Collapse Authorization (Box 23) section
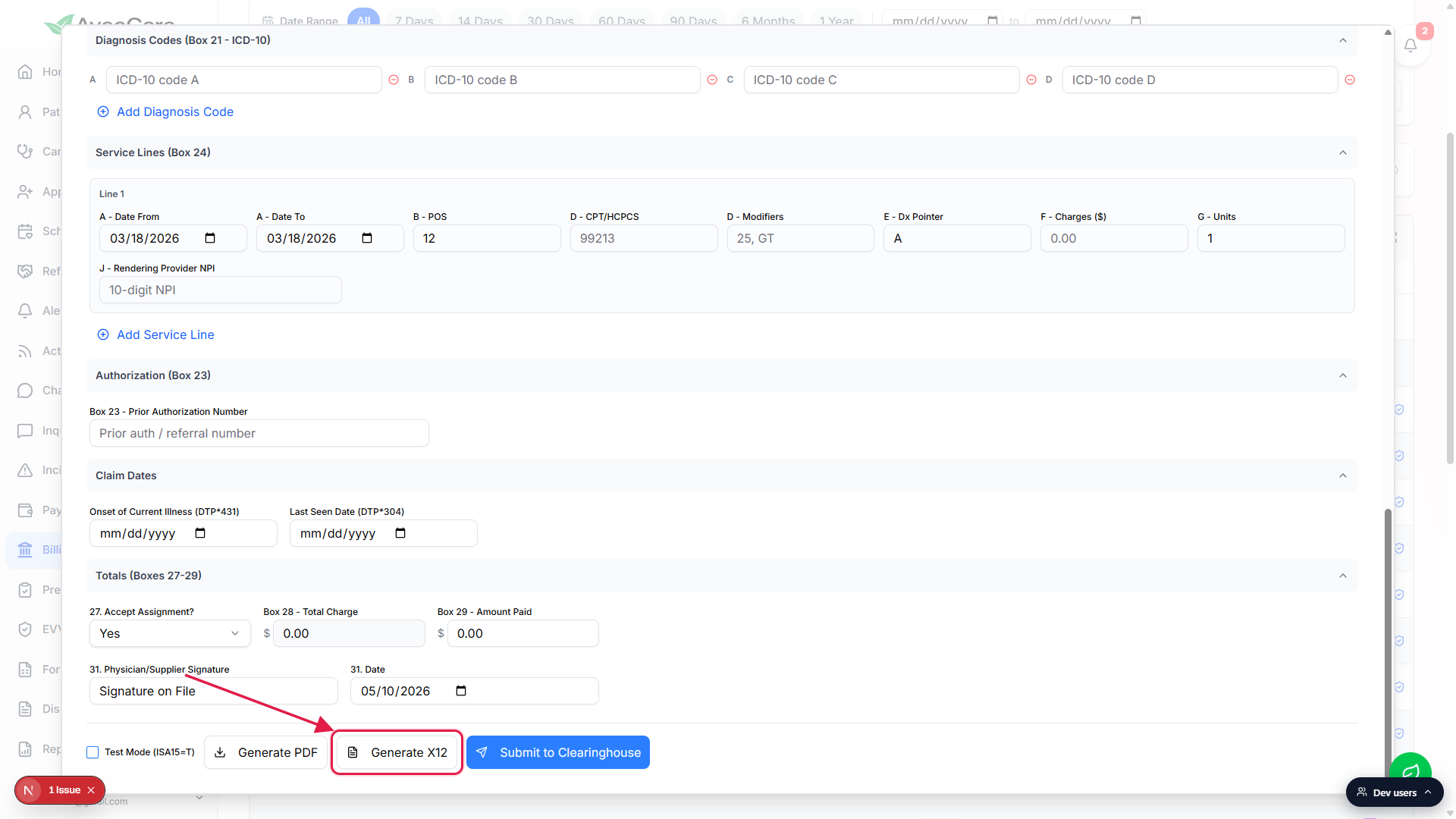This screenshot has height=819, width=1456. pos(1343,375)
